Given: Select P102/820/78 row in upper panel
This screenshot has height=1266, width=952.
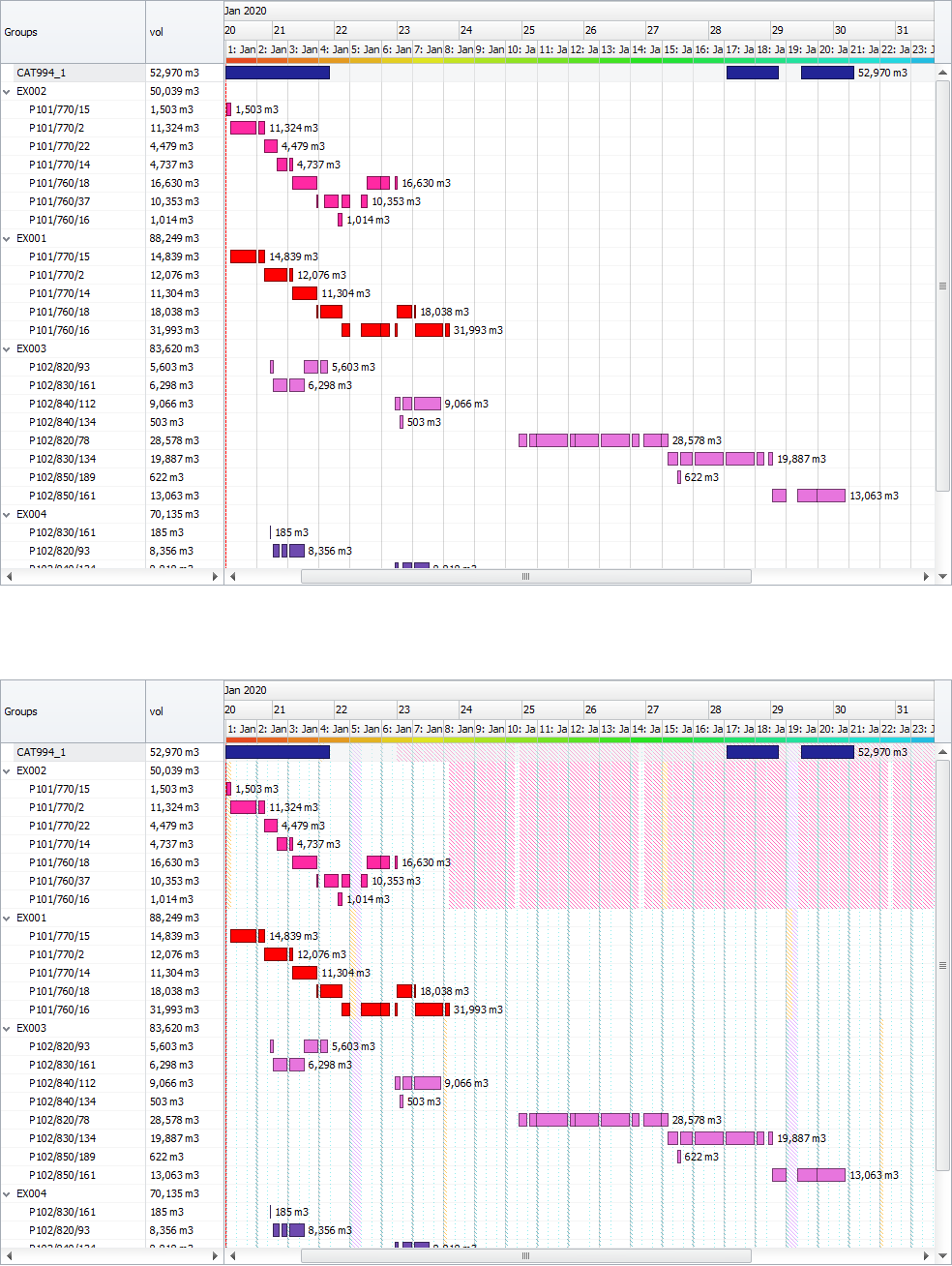Looking at the screenshot, I should [111, 440].
